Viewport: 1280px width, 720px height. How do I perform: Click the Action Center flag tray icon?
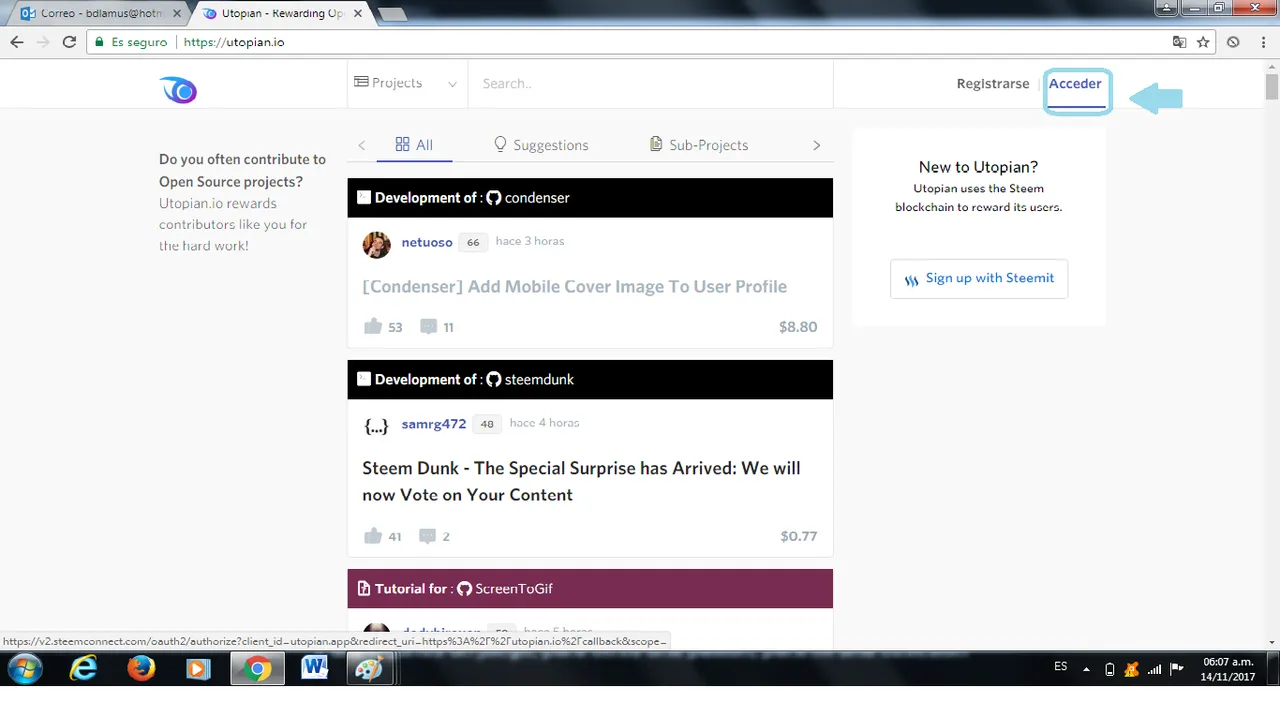[x=1177, y=669]
